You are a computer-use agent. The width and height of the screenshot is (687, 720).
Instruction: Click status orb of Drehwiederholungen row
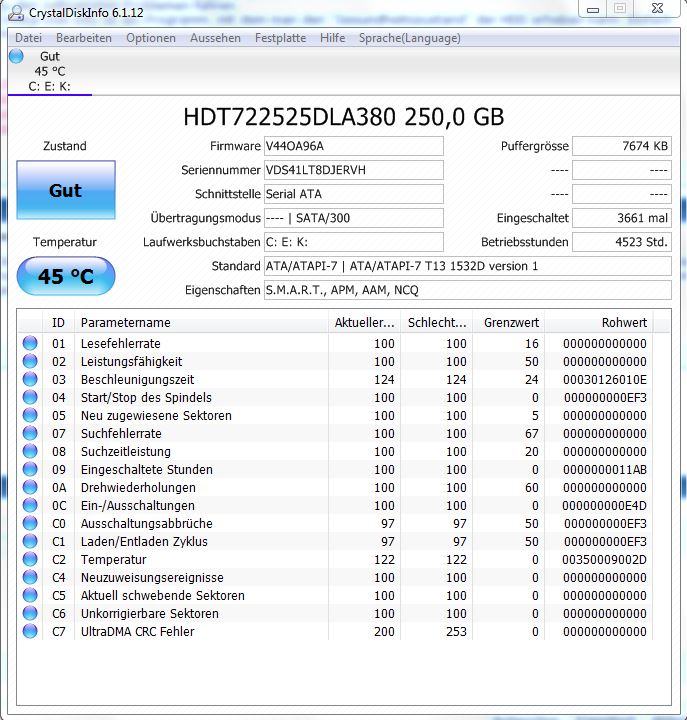pos(30,487)
